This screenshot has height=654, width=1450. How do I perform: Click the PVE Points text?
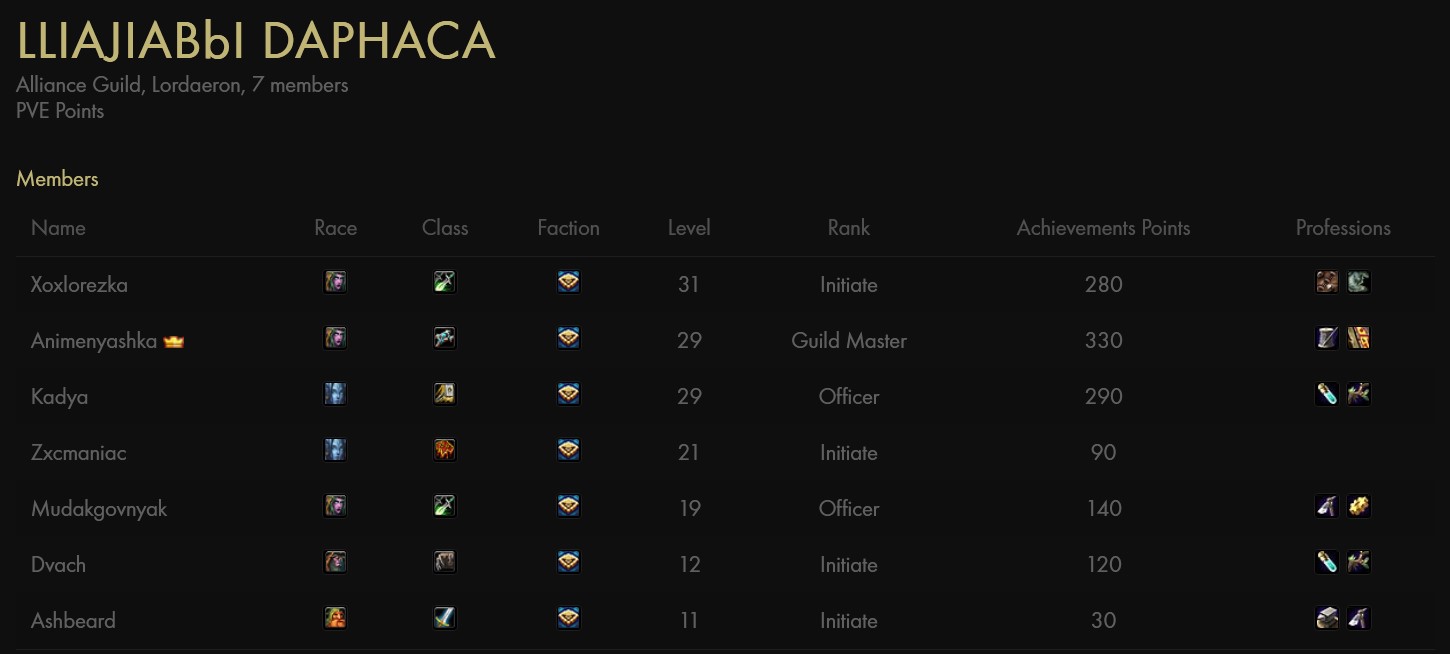click(60, 111)
